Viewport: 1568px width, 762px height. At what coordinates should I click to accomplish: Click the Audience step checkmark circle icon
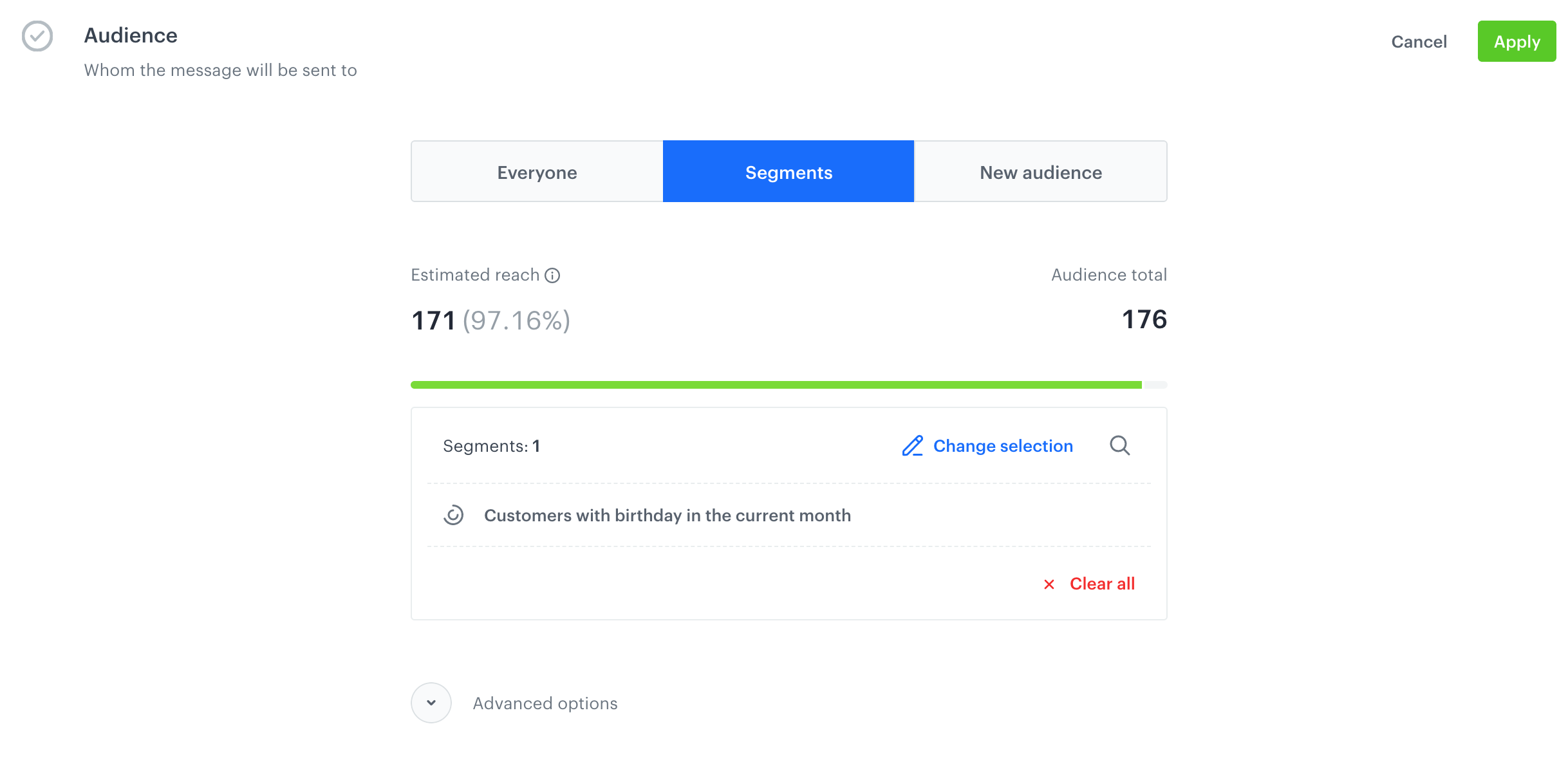click(37, 36)
